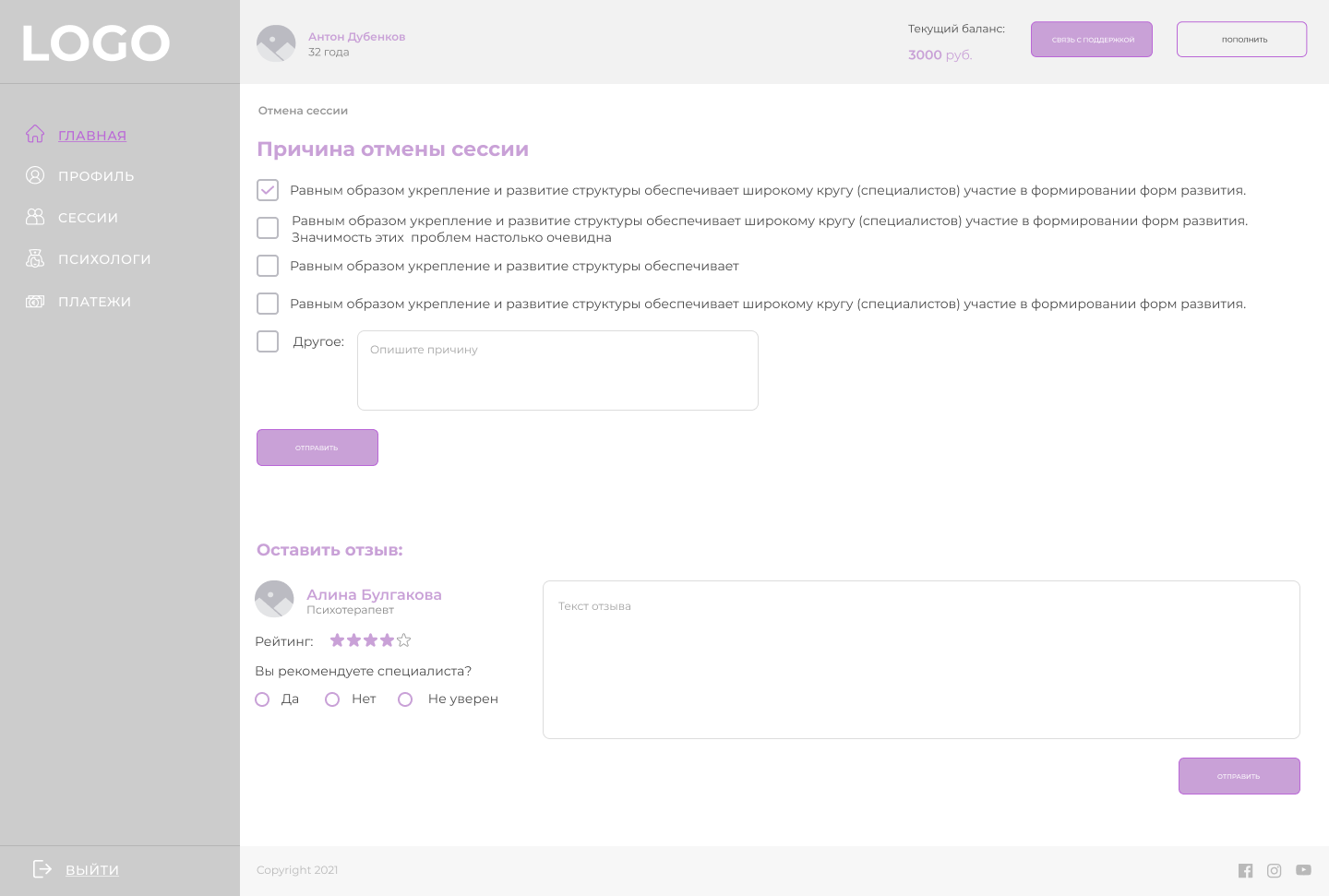This screenshot has height=896, width=1329.
Task: Choose Нет for specialist recommendation
Action: pos(332,699)
